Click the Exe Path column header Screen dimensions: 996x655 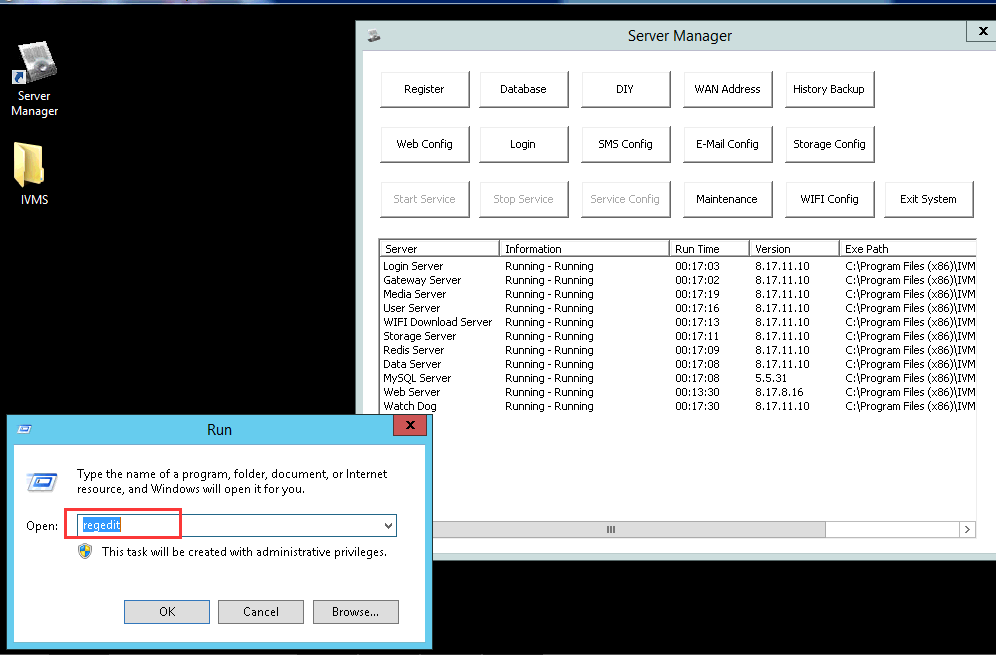coord(907,248)
